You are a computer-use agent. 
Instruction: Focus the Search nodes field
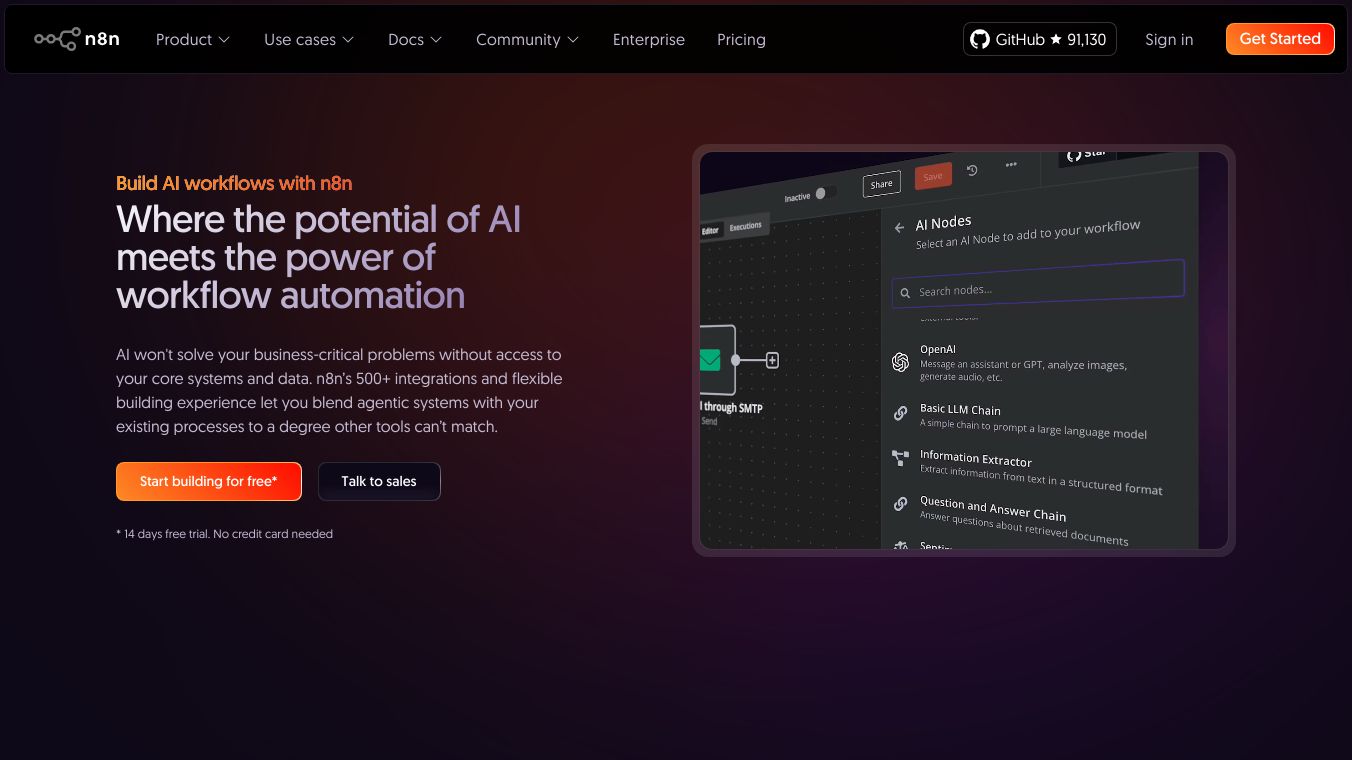[1038, 284]
